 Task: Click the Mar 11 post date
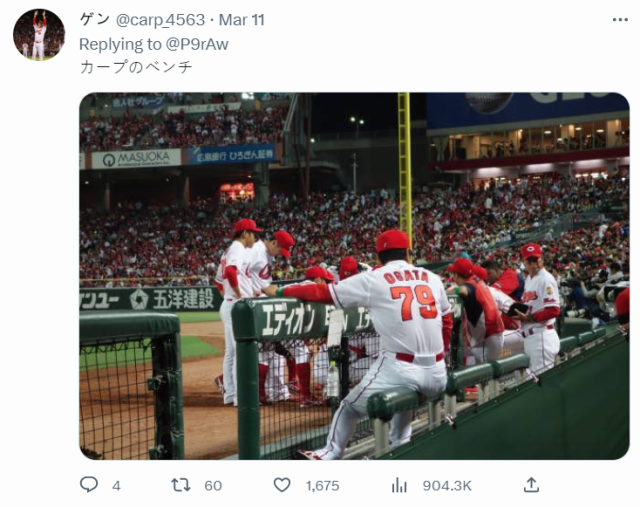242,20
